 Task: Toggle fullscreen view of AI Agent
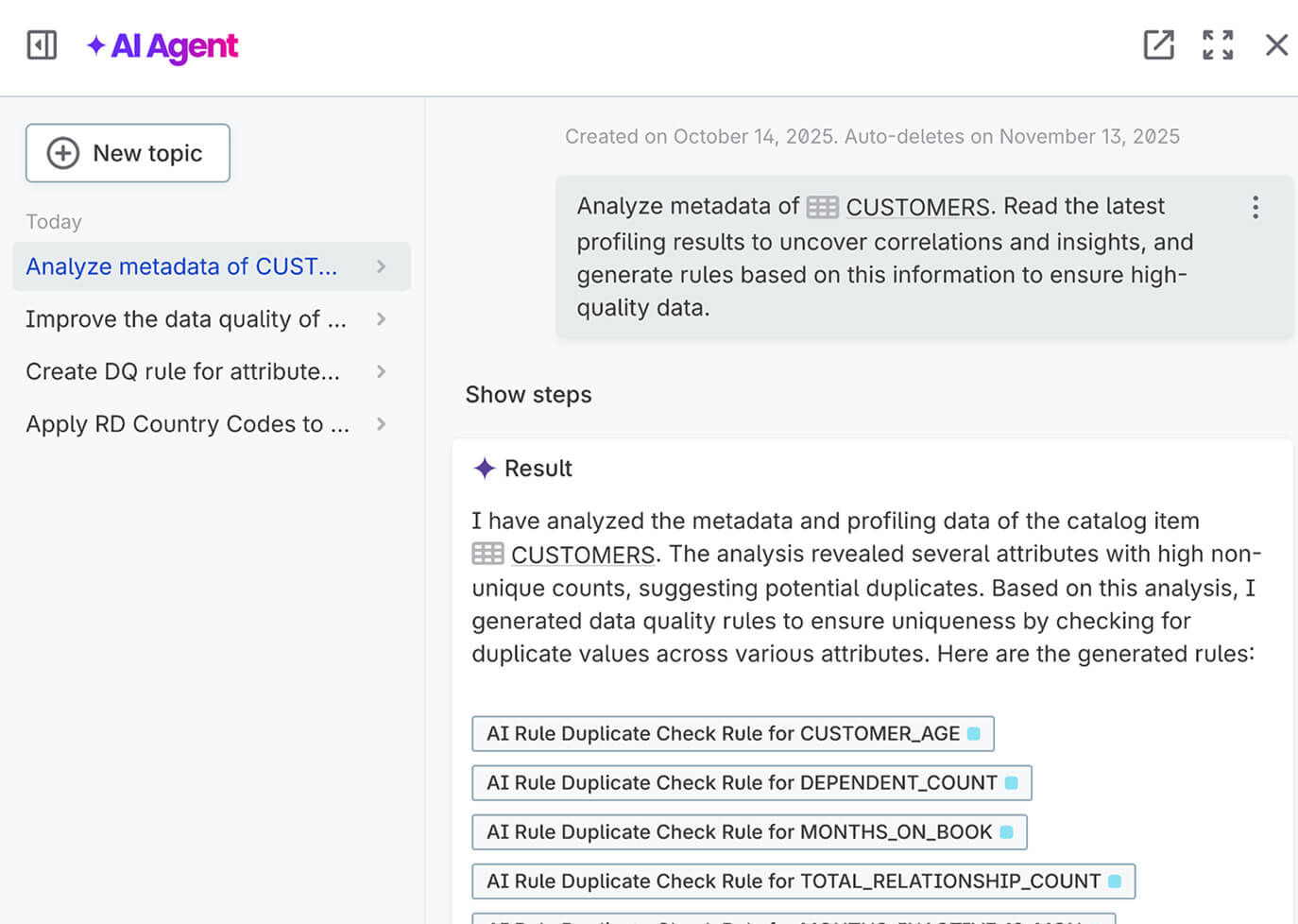(x=1218, y=45)
